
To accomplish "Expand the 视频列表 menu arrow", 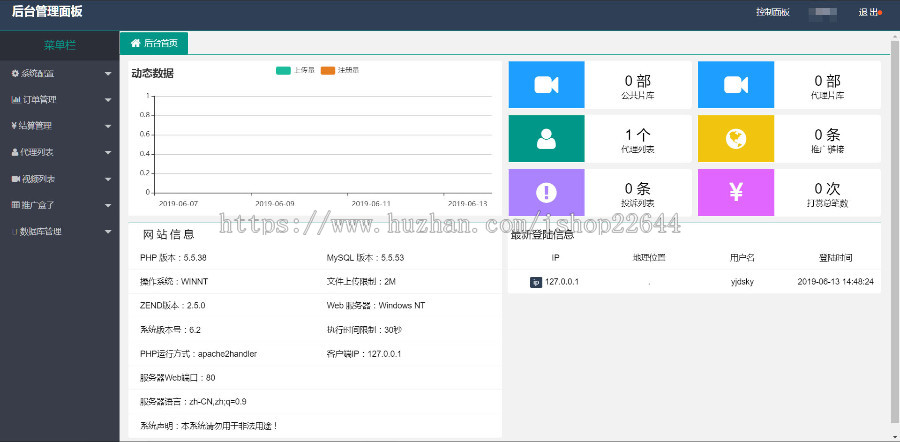I will click(x=108, y=179).
